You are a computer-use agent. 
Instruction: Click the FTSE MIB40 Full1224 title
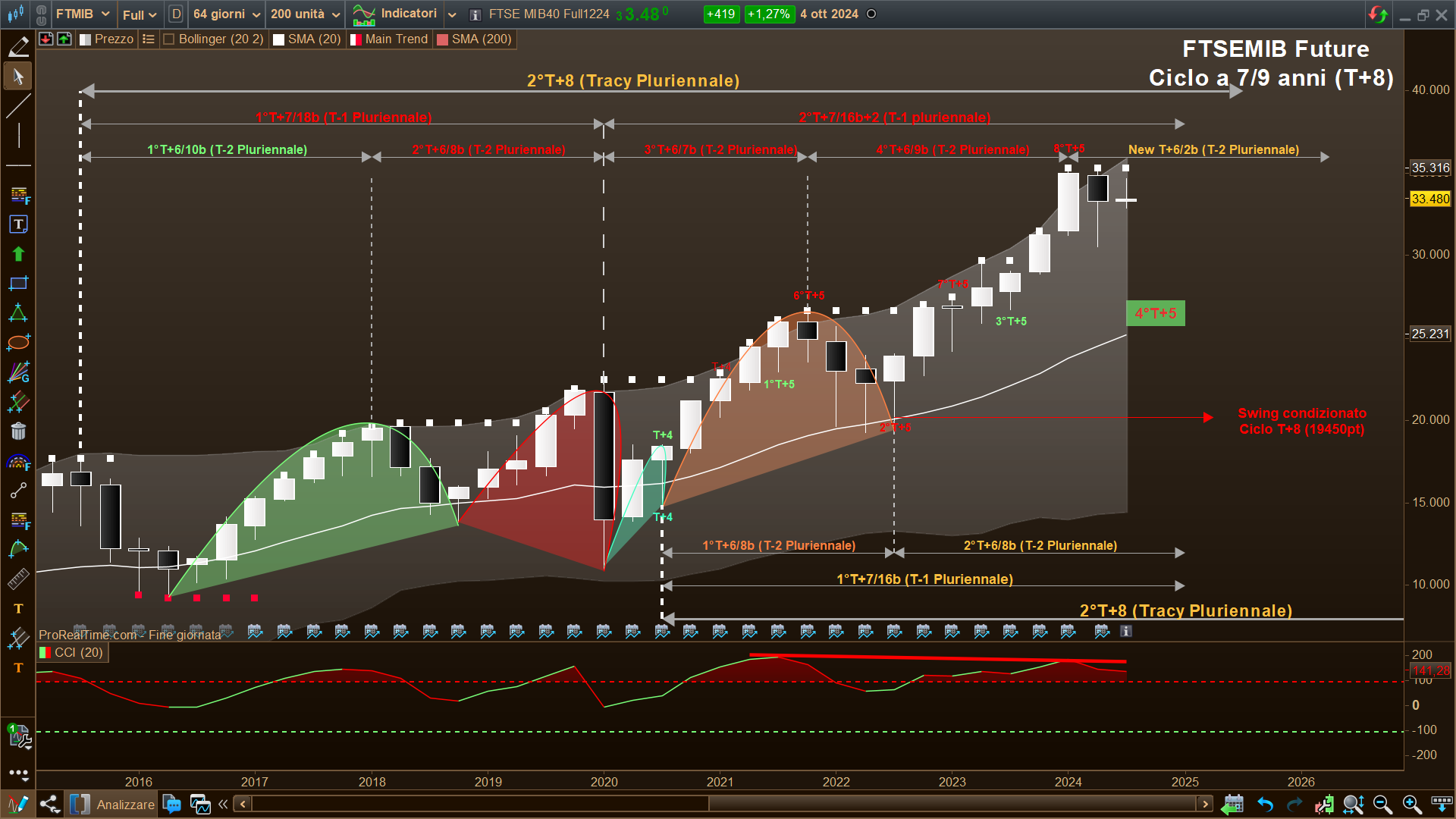[549, 14]
